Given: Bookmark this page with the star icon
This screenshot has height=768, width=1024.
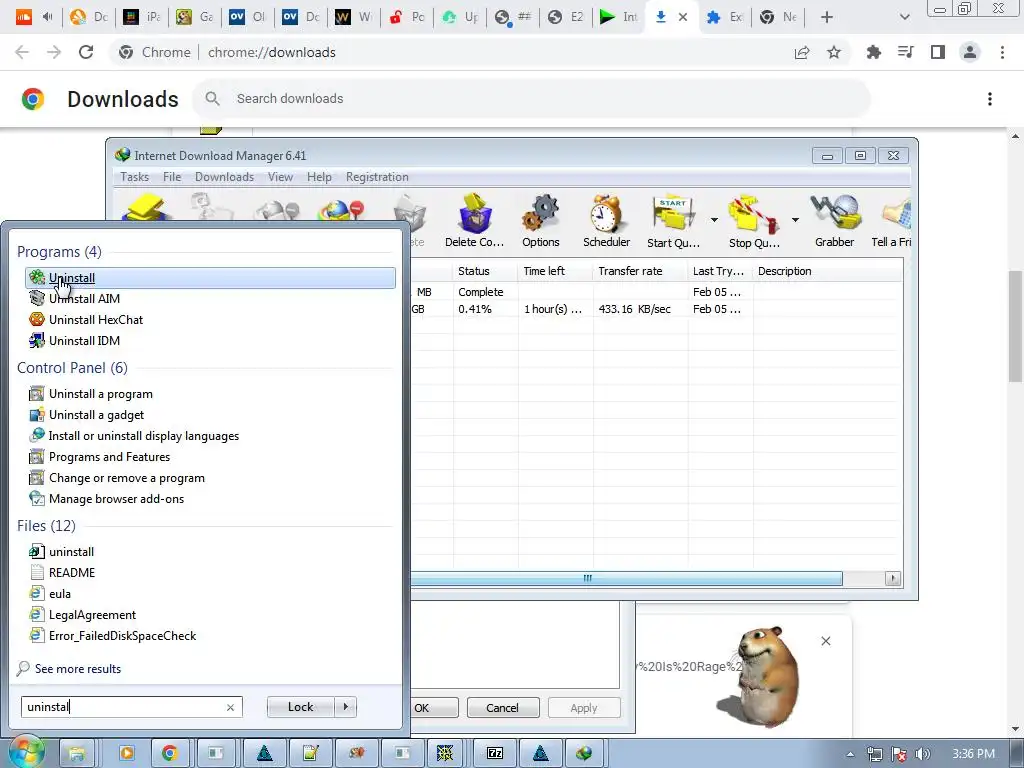Looking at the screenshot, I should (x=834, y=52).
